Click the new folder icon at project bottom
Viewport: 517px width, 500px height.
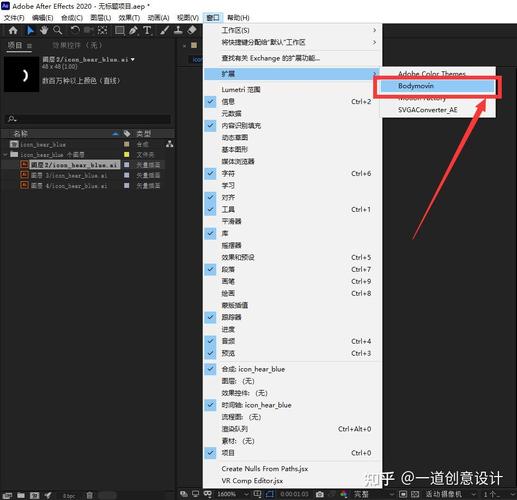coord(21,495)
